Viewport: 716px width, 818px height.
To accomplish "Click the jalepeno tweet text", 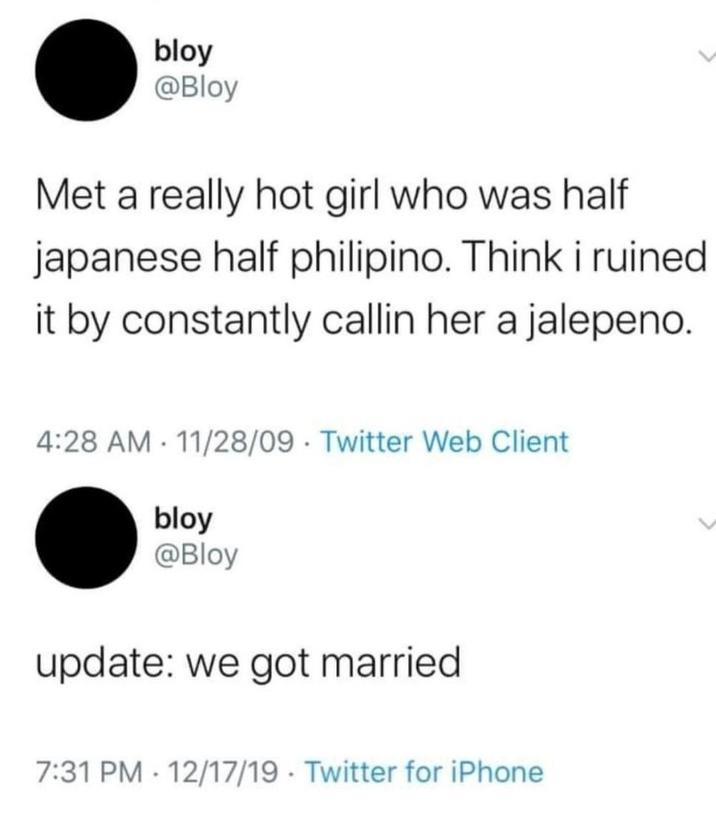I will pos(371,259).
